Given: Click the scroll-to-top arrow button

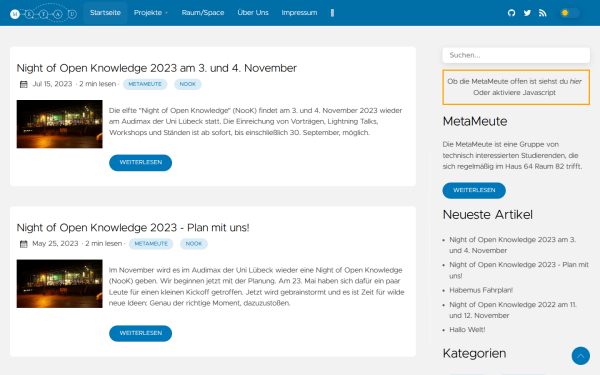Looking at the screenshot, I should coord(580,356).
